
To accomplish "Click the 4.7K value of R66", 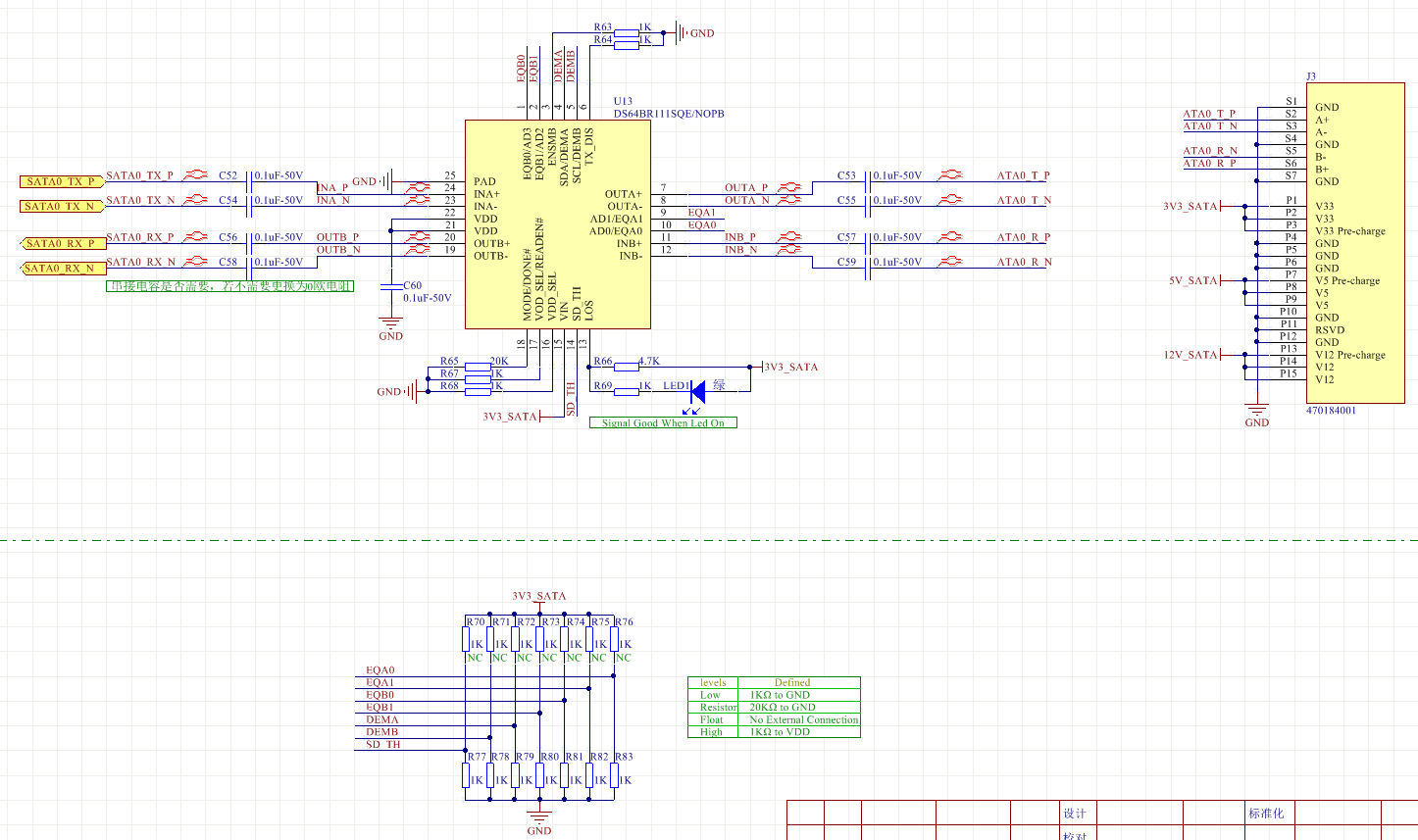I will (x=649, y=362).
